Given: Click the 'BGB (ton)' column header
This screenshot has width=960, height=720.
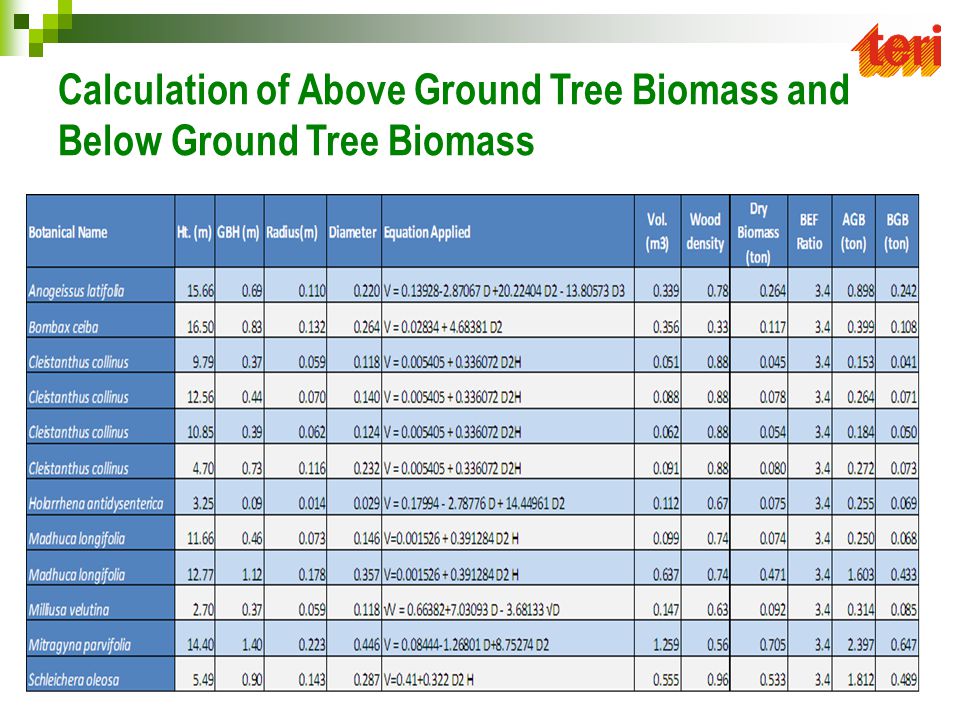Looking at the screenshot, I should 897,231.
